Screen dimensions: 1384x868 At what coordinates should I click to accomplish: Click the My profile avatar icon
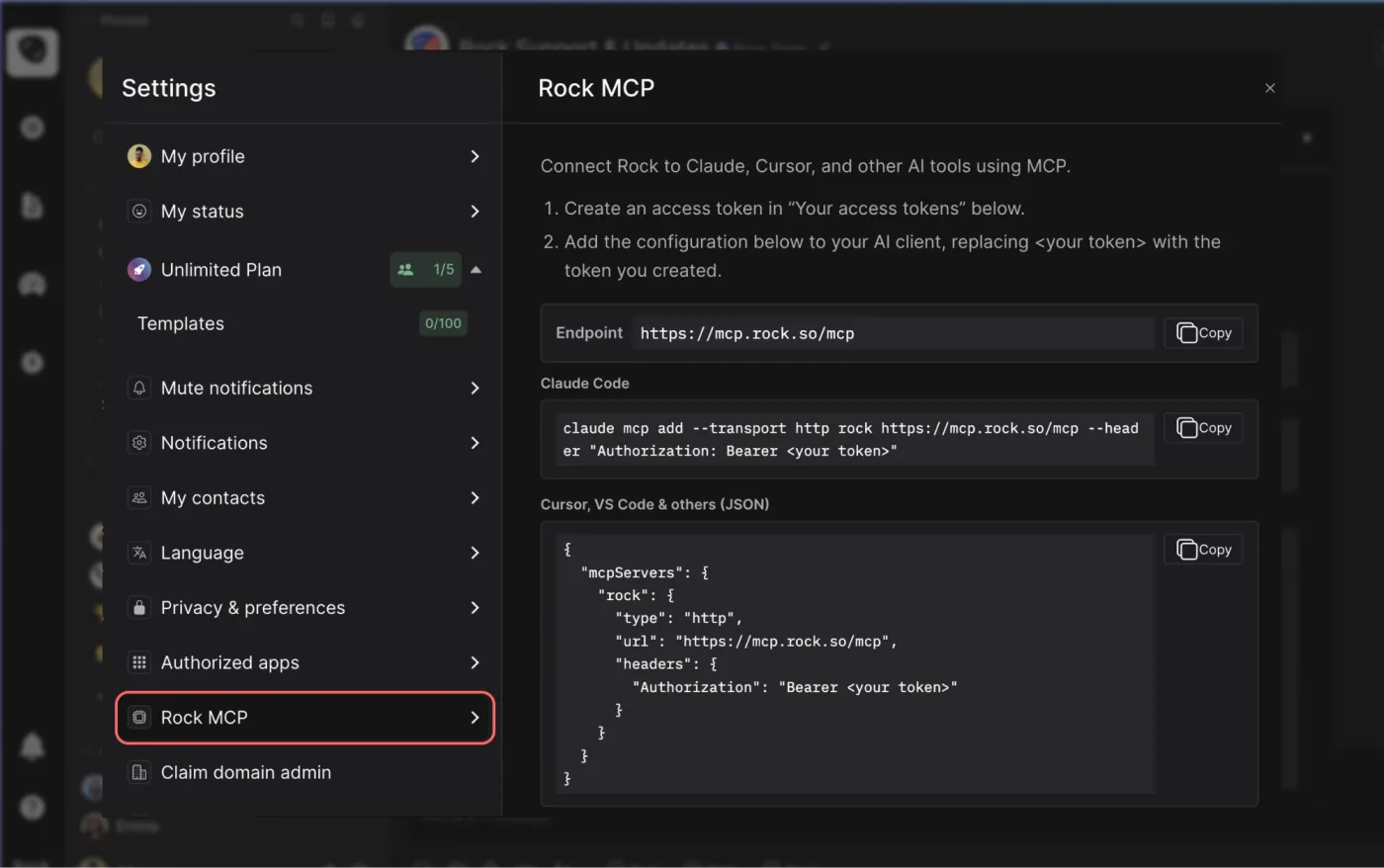(x=139, y=156)
